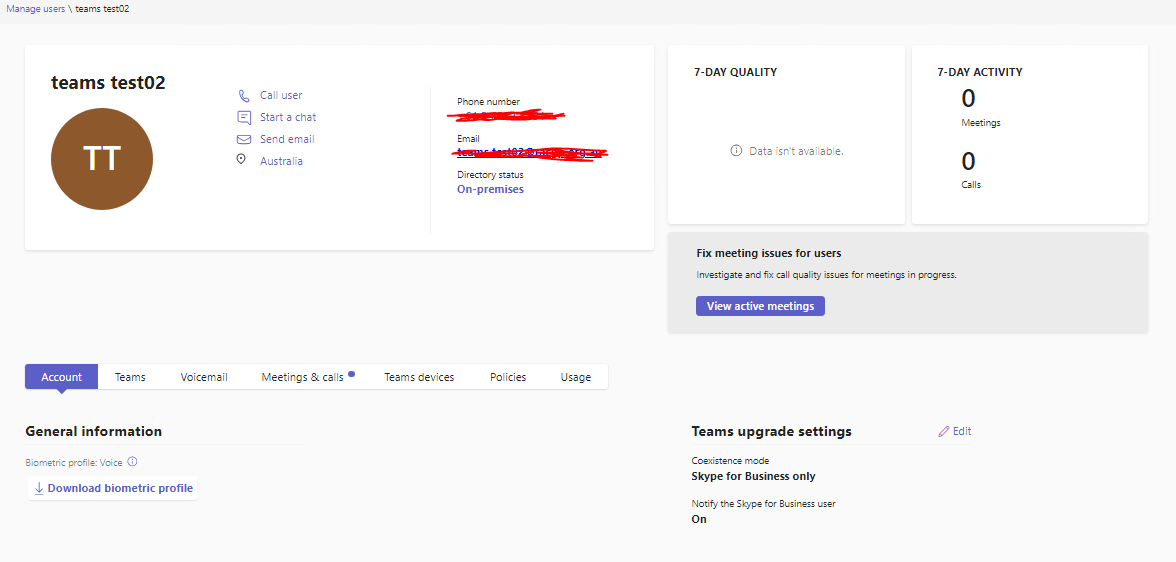Click the 'Meetings' count label
The height and width of the screenshot is (562, 1176).
(981, 122)
